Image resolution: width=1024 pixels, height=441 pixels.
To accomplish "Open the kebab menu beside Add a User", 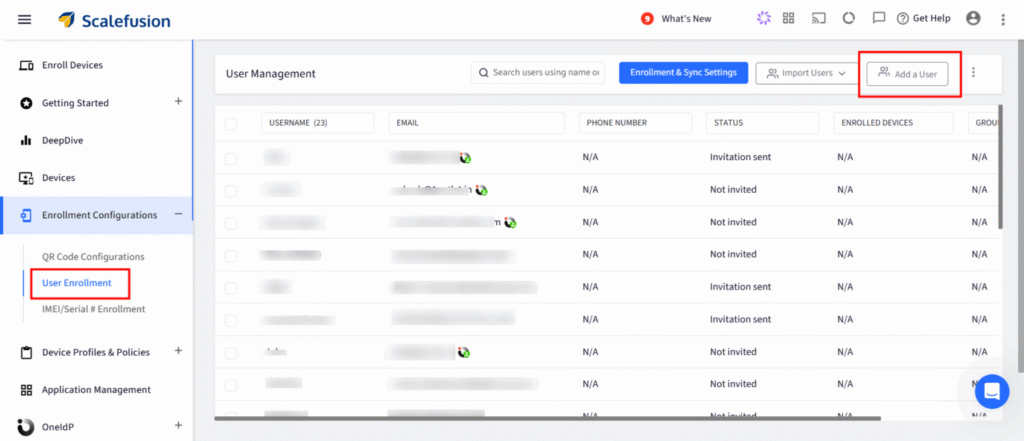I will 973,73.
